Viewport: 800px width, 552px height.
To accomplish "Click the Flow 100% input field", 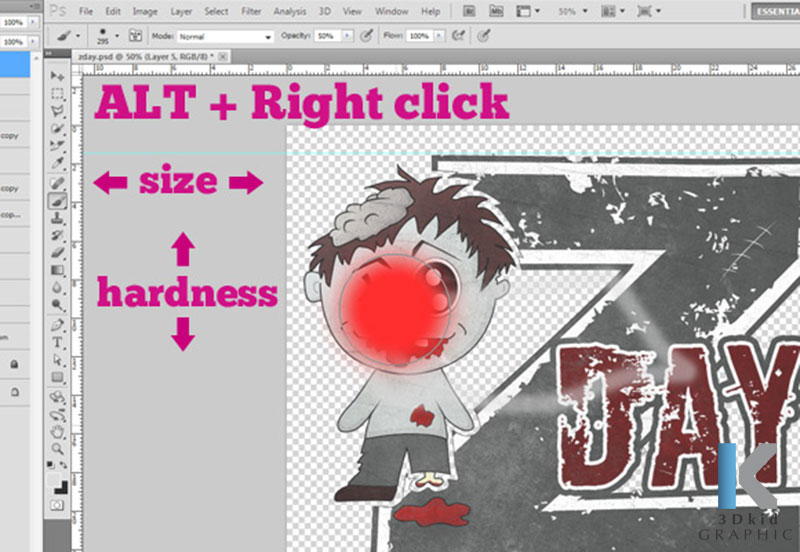I will point(420,36).
